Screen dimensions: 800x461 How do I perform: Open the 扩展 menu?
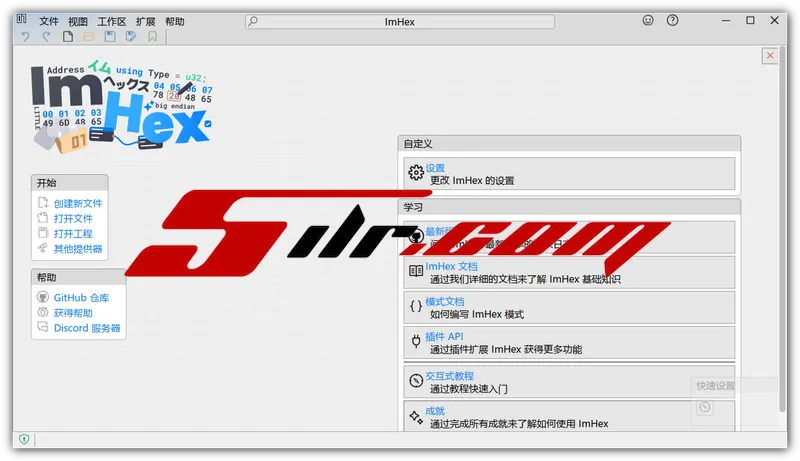[145, 21]
